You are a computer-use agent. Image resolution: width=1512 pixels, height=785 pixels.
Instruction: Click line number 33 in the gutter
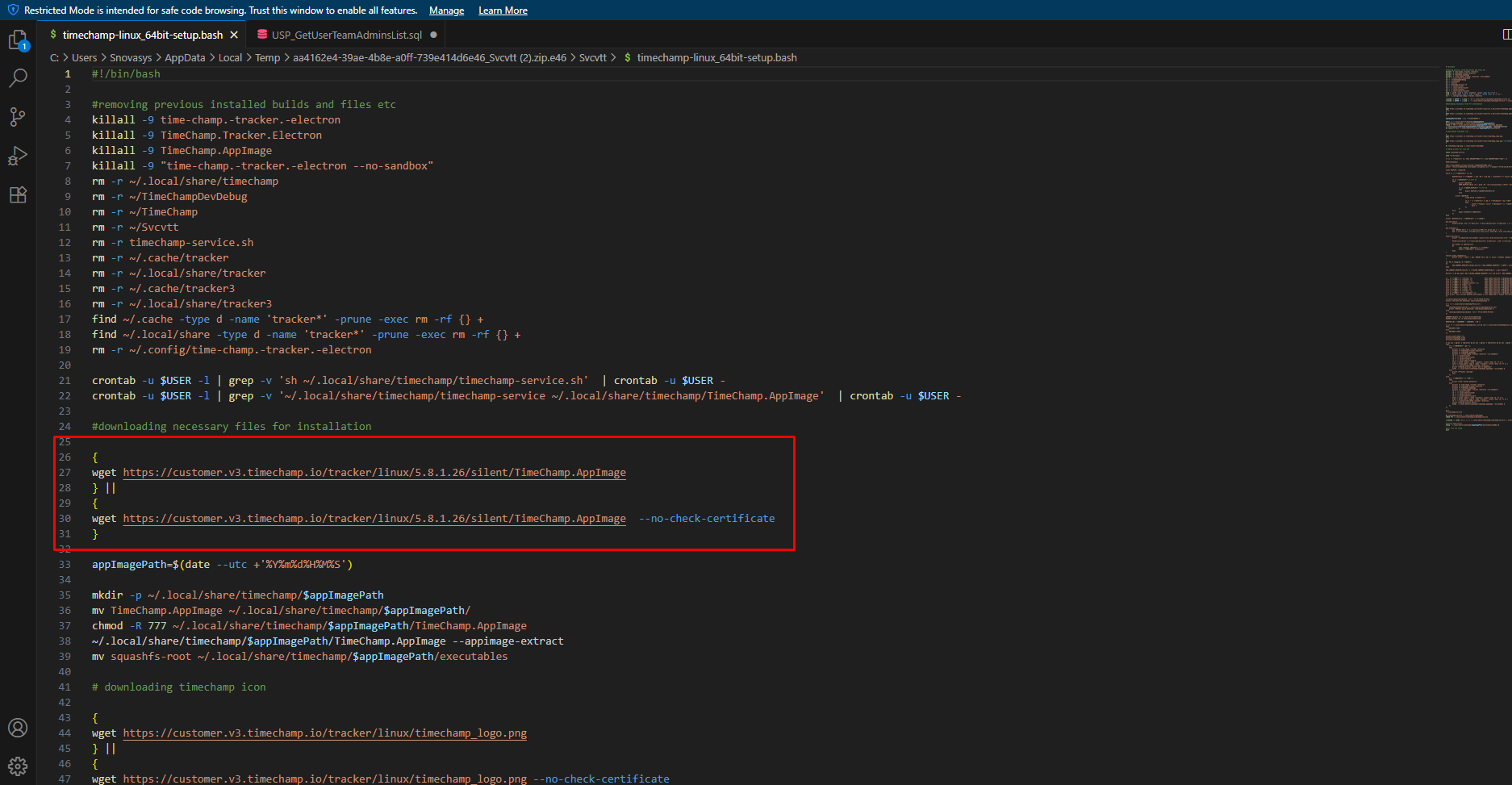(x=65, y=565)
